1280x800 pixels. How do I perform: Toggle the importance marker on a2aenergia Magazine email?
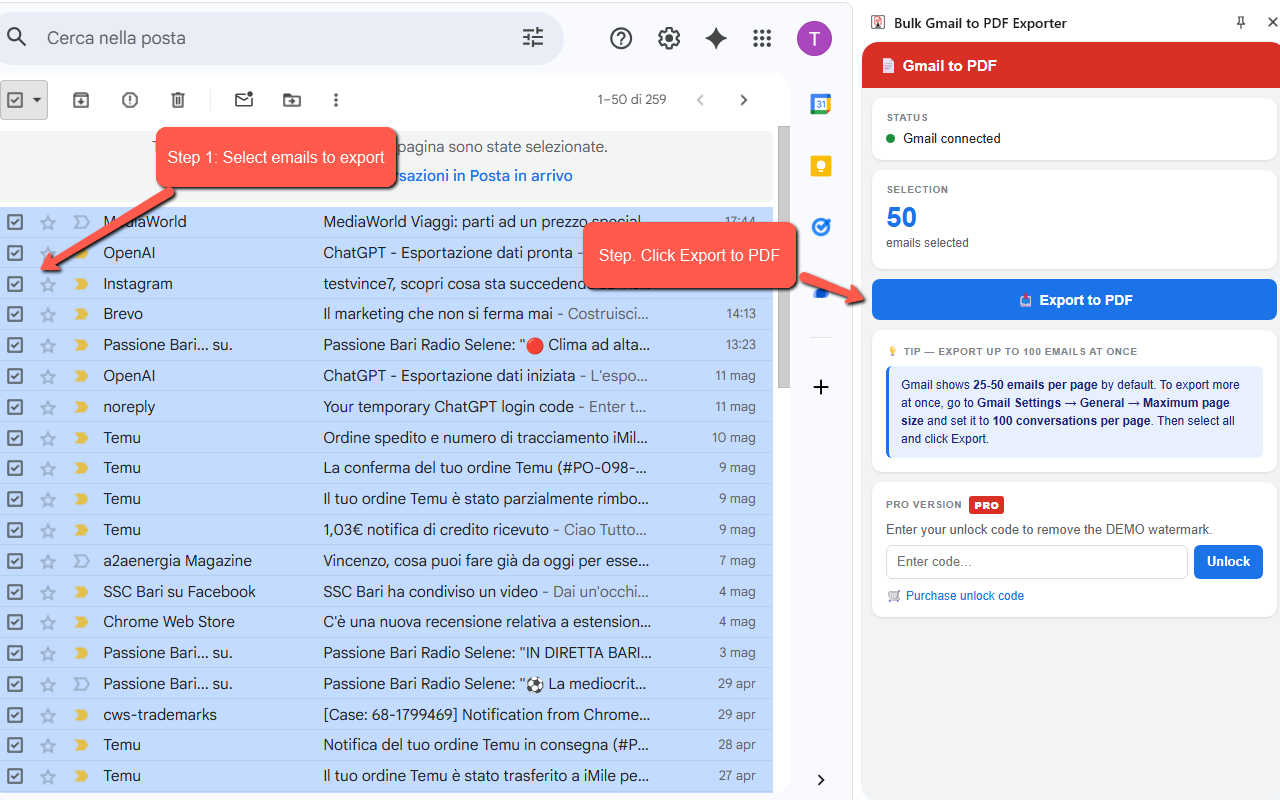point(81,561)
